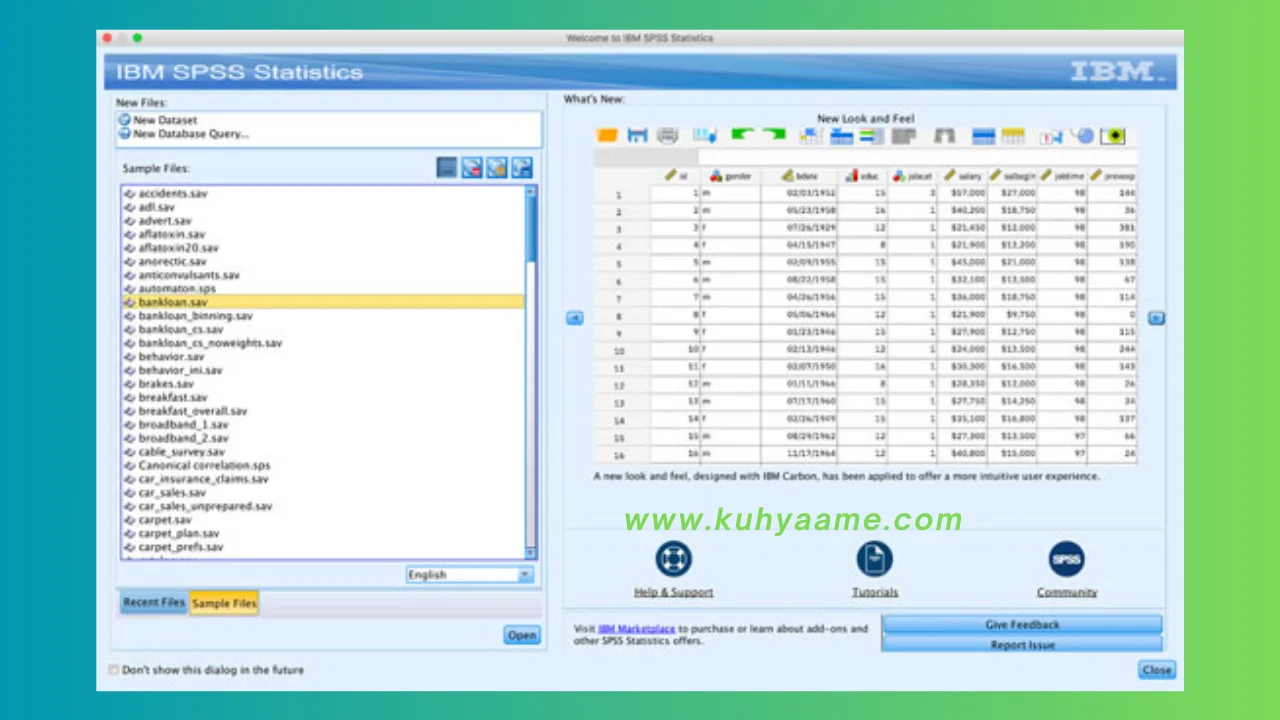The height and width of the screenshot is (720, 1280).
Task: Select New Database Query entry
Action: point(184,133)
